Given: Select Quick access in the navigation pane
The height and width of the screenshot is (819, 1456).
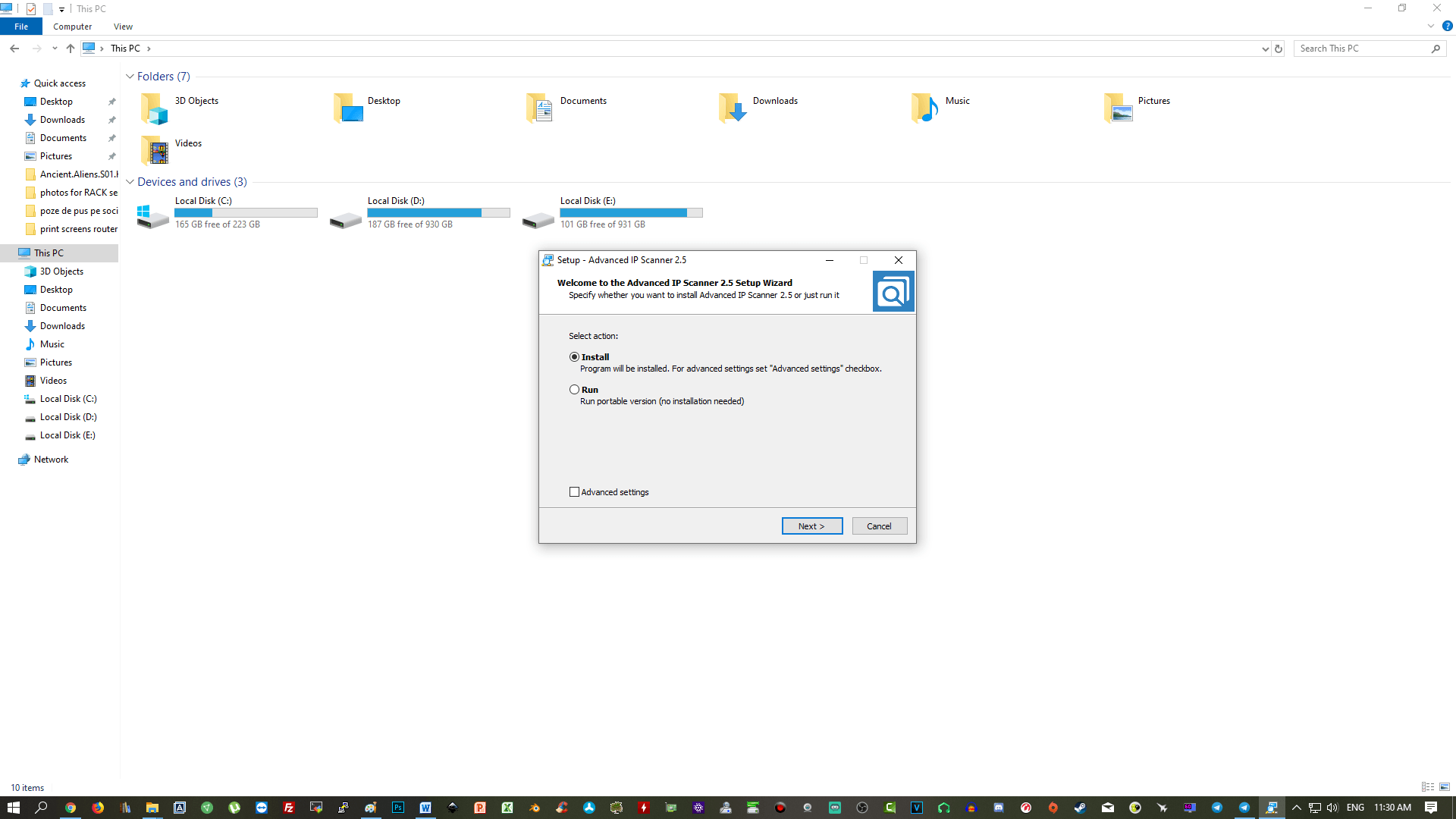Looking at the screenshot, I should coord(59,83).
